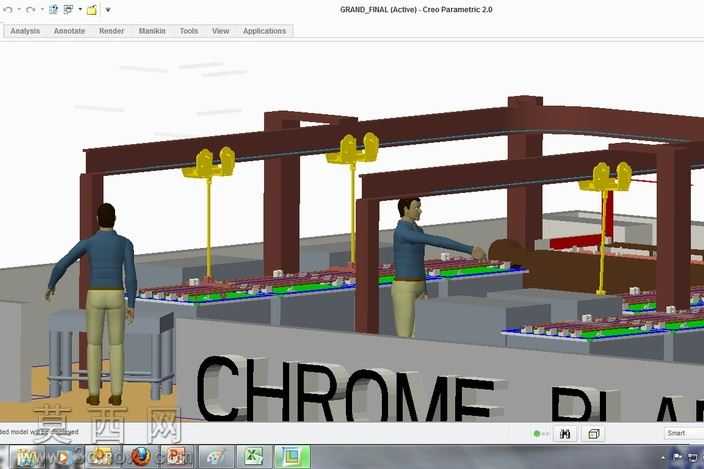Open Excel from the taskbar
The width and height of the screenshot is (704, 469).
(254, 457)
